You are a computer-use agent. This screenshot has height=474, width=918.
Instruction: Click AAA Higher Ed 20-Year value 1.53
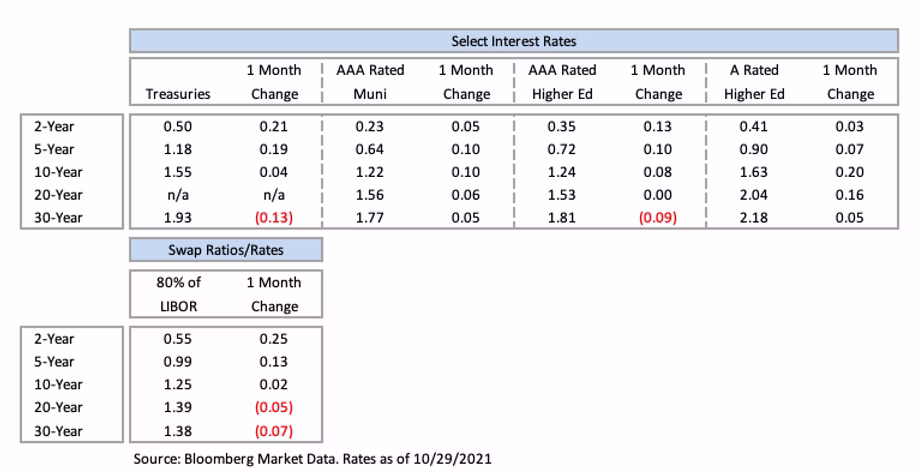(x=562, y=195)
